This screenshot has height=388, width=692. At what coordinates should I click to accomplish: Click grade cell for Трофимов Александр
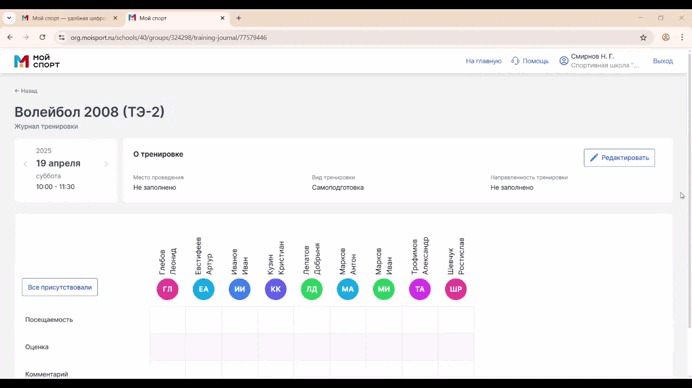click(x=420, y=347)
